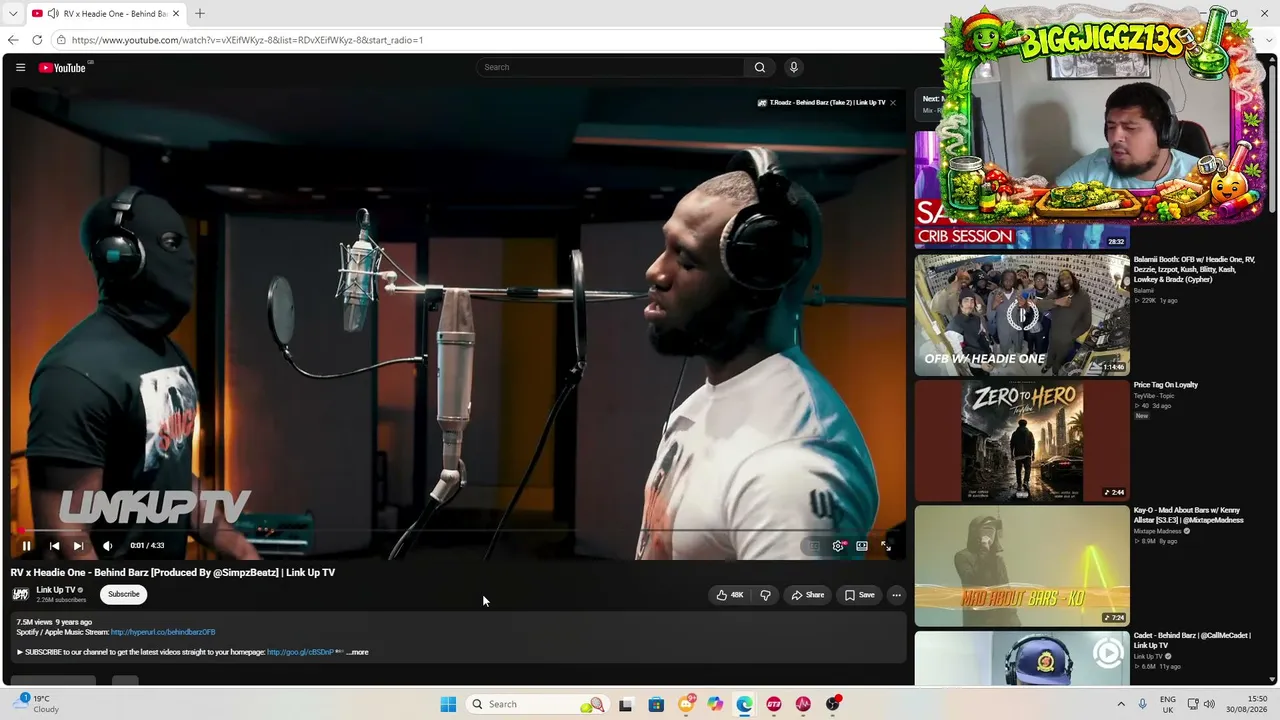The height and width of the screenshot is (720, 1280).
Task: Open Microsoft Edge from the taskbar
Action: [x=745, y=704]
